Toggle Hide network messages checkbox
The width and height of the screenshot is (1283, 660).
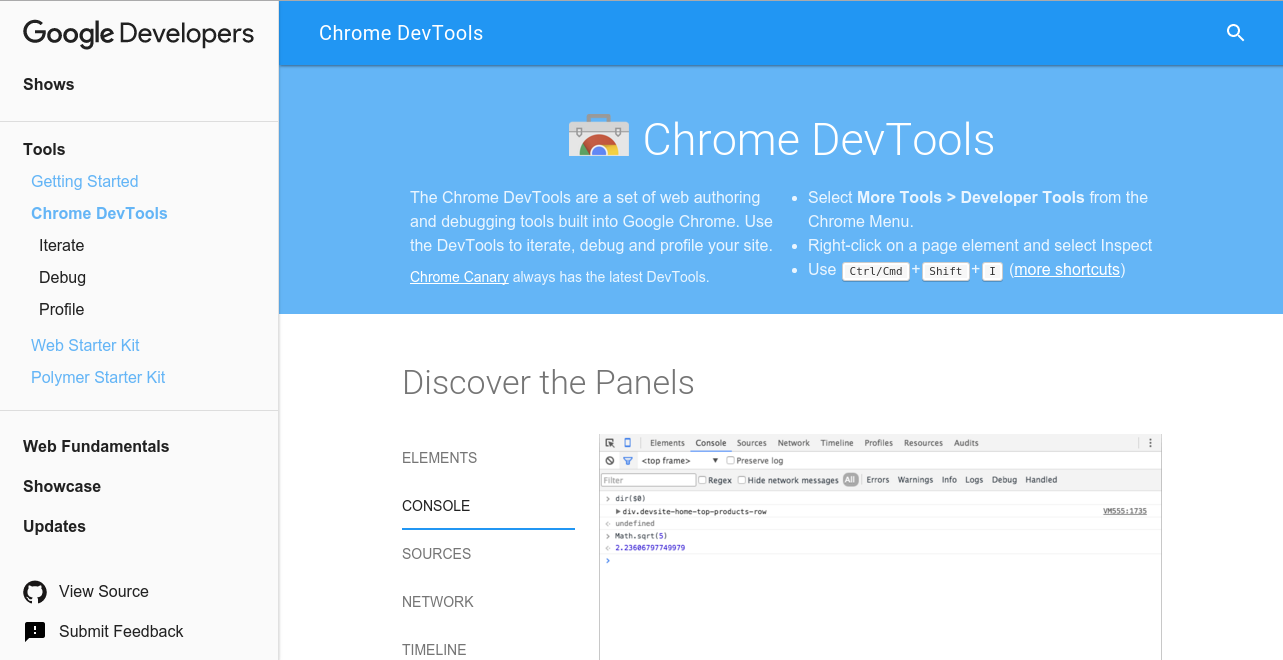point(742,480)
